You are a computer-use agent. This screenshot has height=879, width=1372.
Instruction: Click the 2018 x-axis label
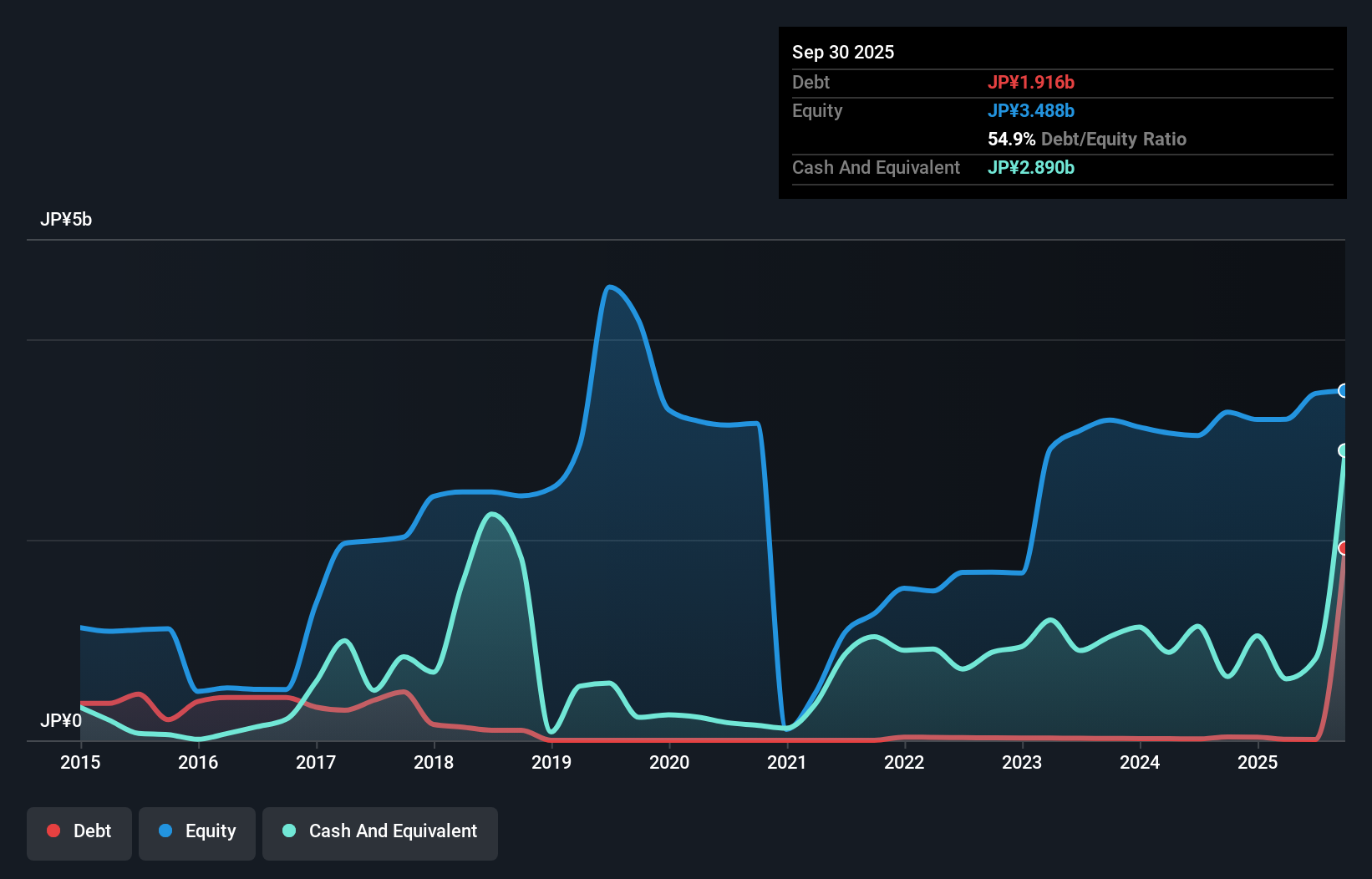click(x=434, y=762)
